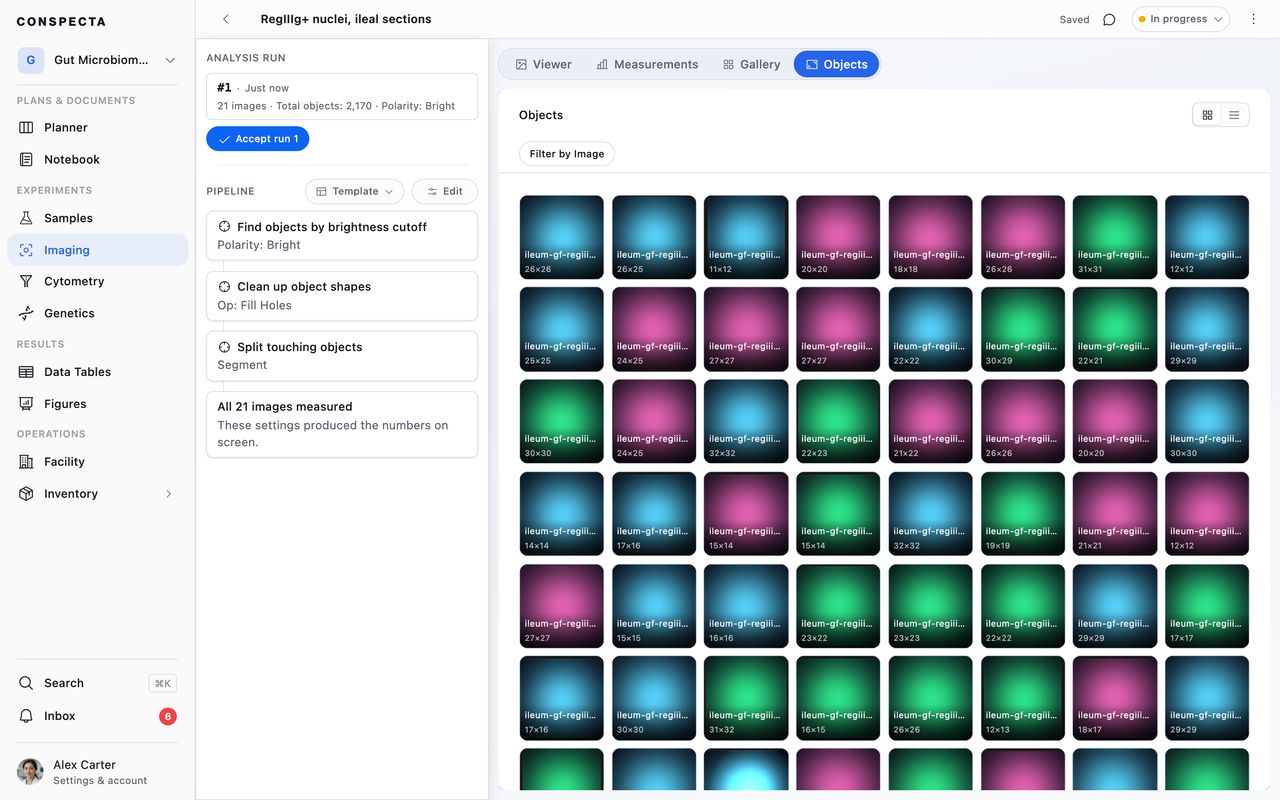This screenshot has width=1280, height=800.
Task: Open the Search entry in the sidebar
Action: tap(97, 683)
